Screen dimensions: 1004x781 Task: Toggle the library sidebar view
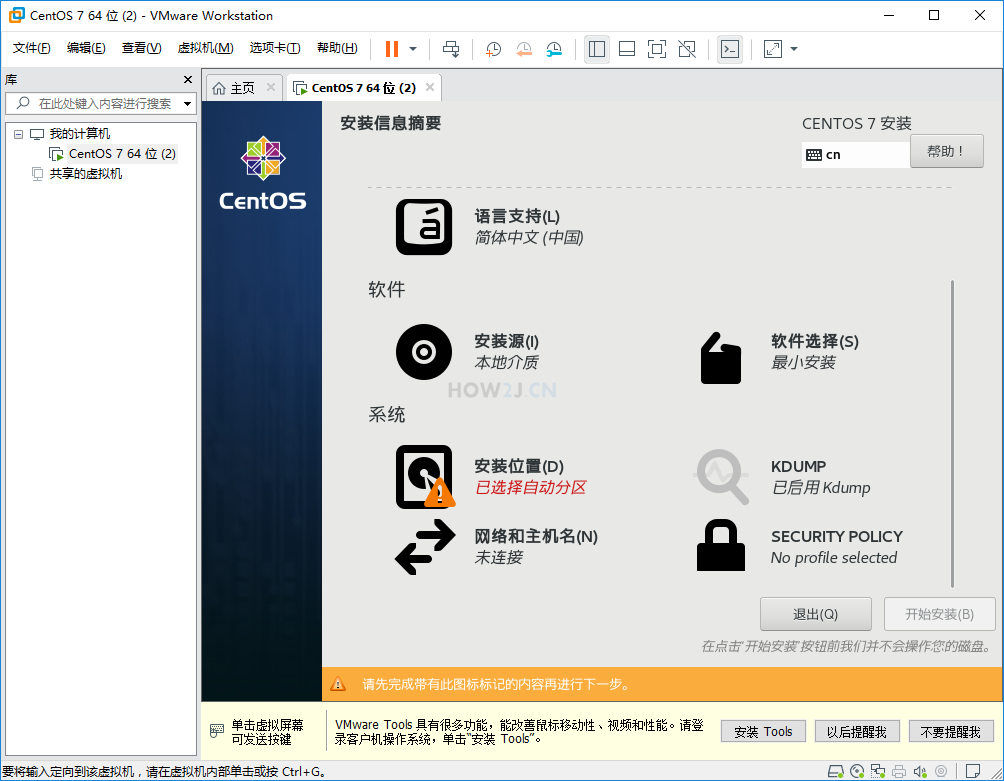click(x=597, y=49)
